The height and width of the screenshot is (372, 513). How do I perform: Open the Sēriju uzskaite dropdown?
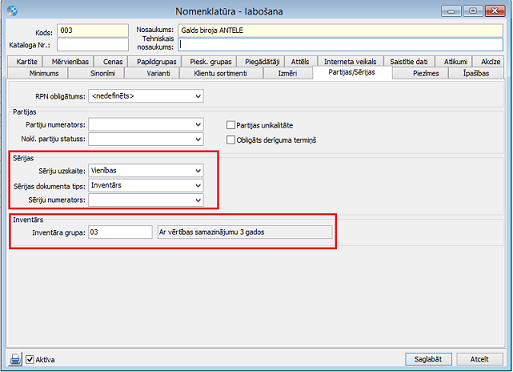pyautogui.click(x=146, y=171)
